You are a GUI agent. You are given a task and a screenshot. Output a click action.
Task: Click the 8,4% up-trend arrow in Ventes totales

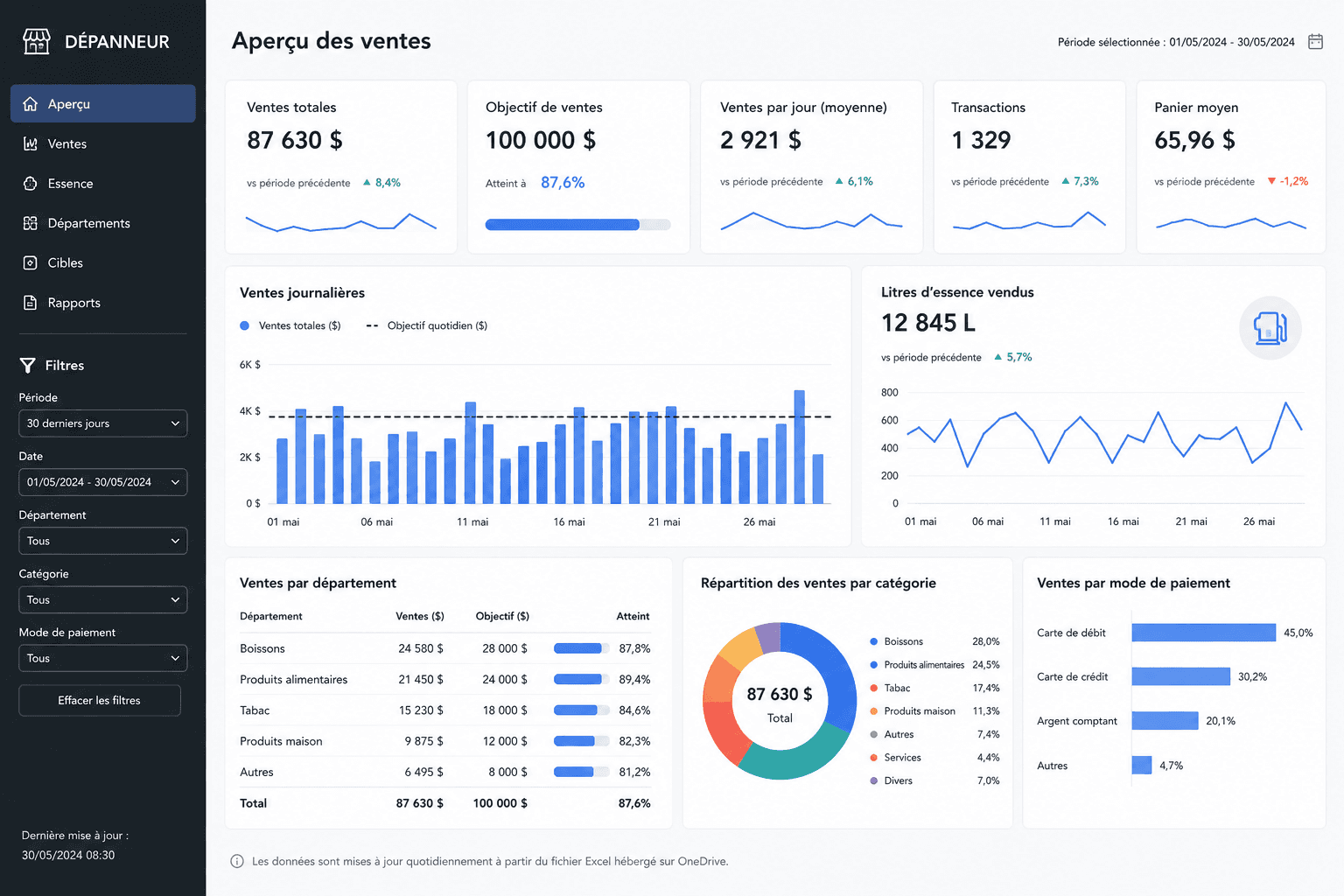tap(367, 183)
